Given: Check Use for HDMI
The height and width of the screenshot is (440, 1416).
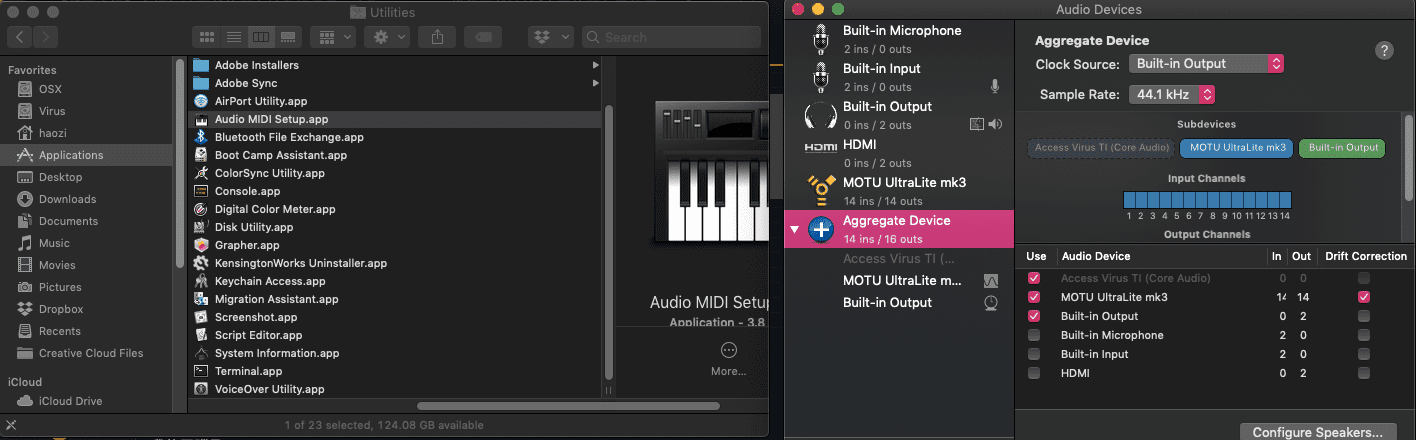Looking at the screenshot, I should click(x=1034, y=373).
